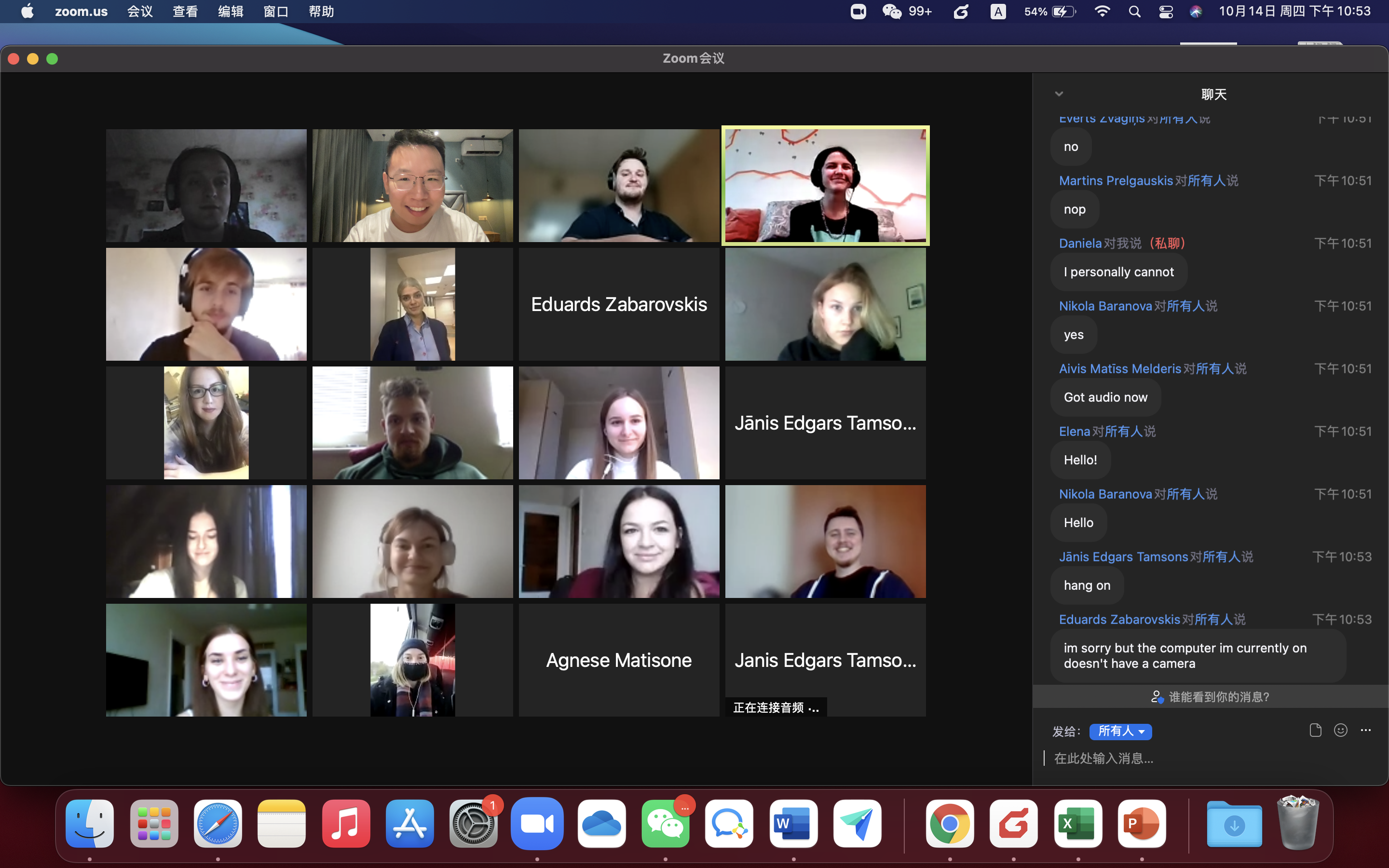Click the file attachment icon in chat
This screenshot has height=868, width=1389.
pyautogui.click(x=1315, y=730)
